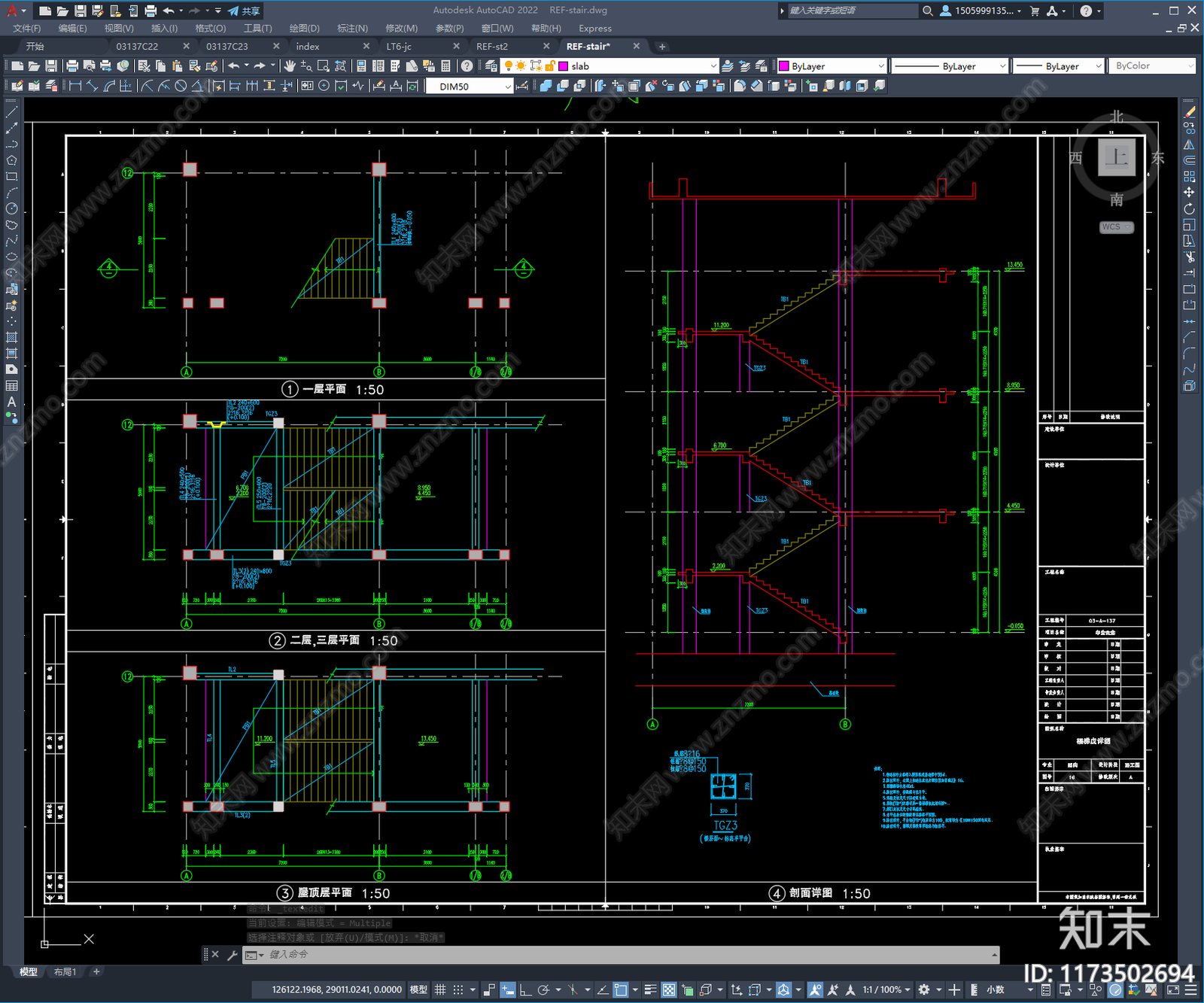Click the Erase tool icon

pyautogui.click(x=1189, y=112)
